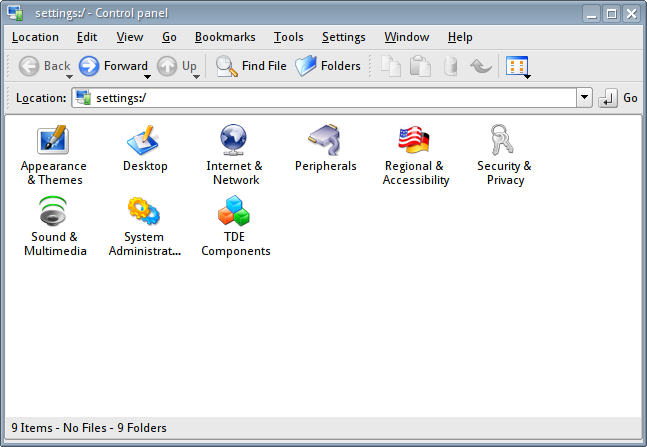Open the Settings menu

(343, 37)
